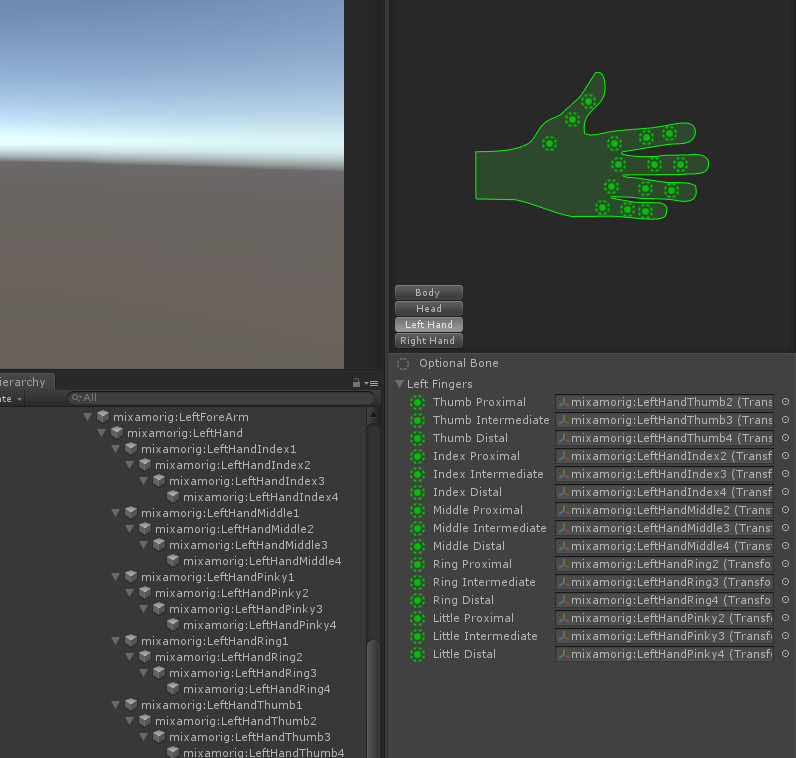Click the Ring Intermediate bone field LeftHandRing3
This screenshot has width=796, height=758.
click(664, 582)
